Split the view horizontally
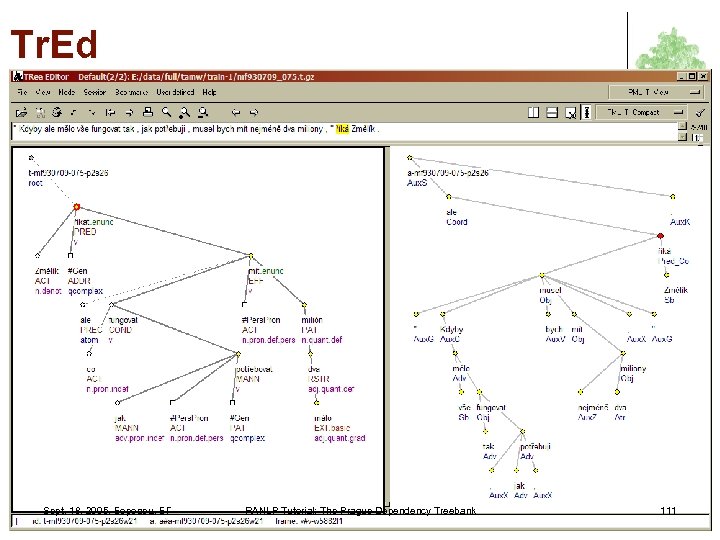The height and width of the screenshot is (540, 720). [x=552, y=112]
